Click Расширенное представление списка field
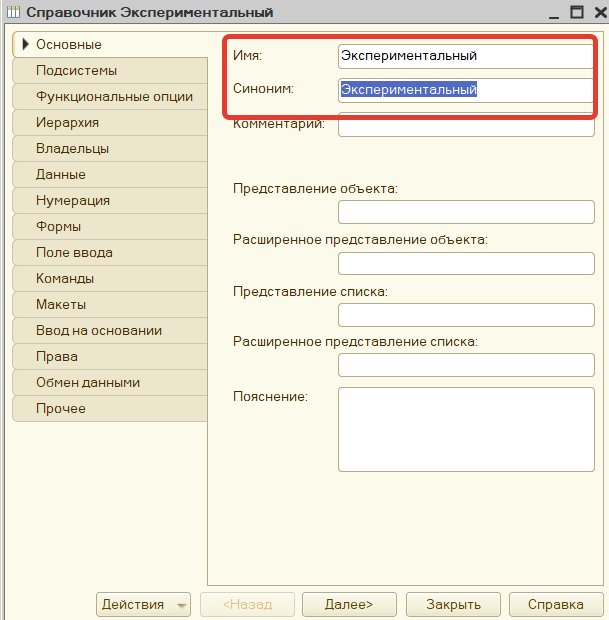Screen dimensions: 609x620 point(466,365)
